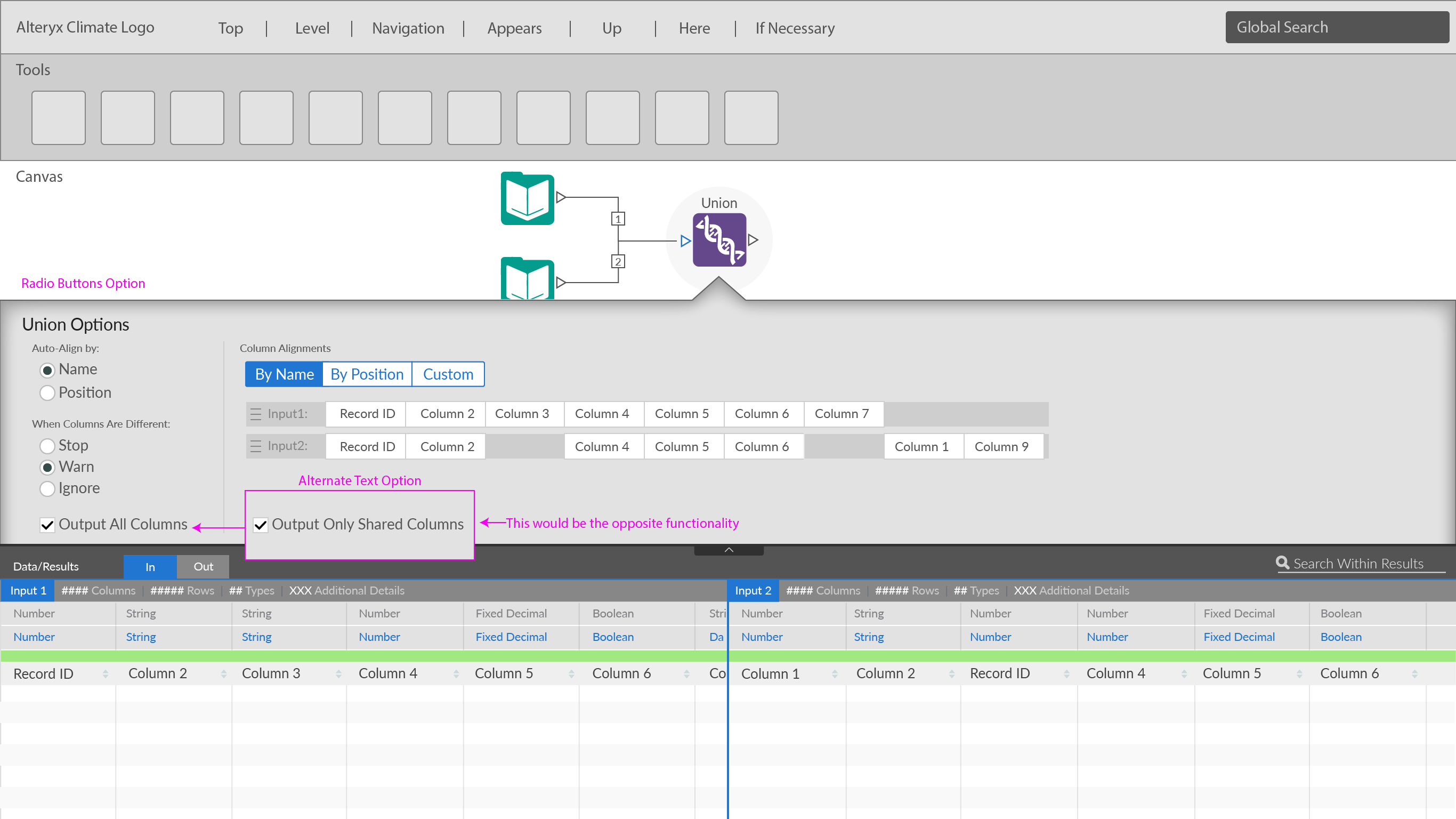Click the Union tool's output arrow
The width and height of the screenshot is (1456, 819).
pyautogui.click(x=753, y=240)
